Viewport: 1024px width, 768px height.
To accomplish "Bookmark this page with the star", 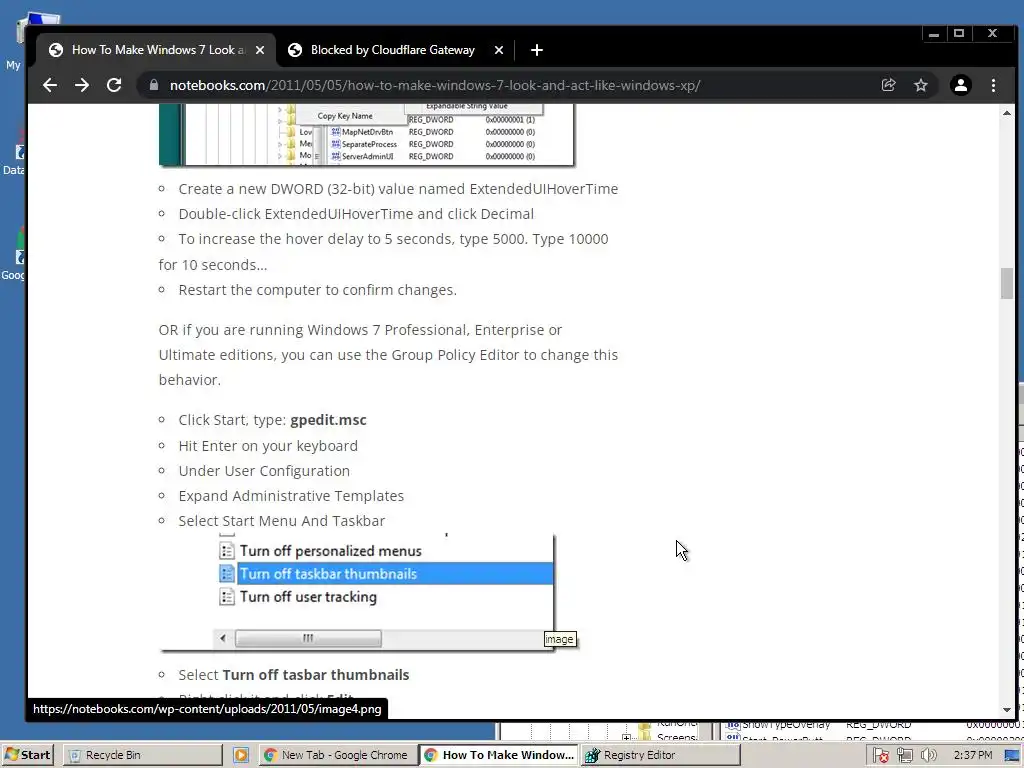I will tap(921, 86).
